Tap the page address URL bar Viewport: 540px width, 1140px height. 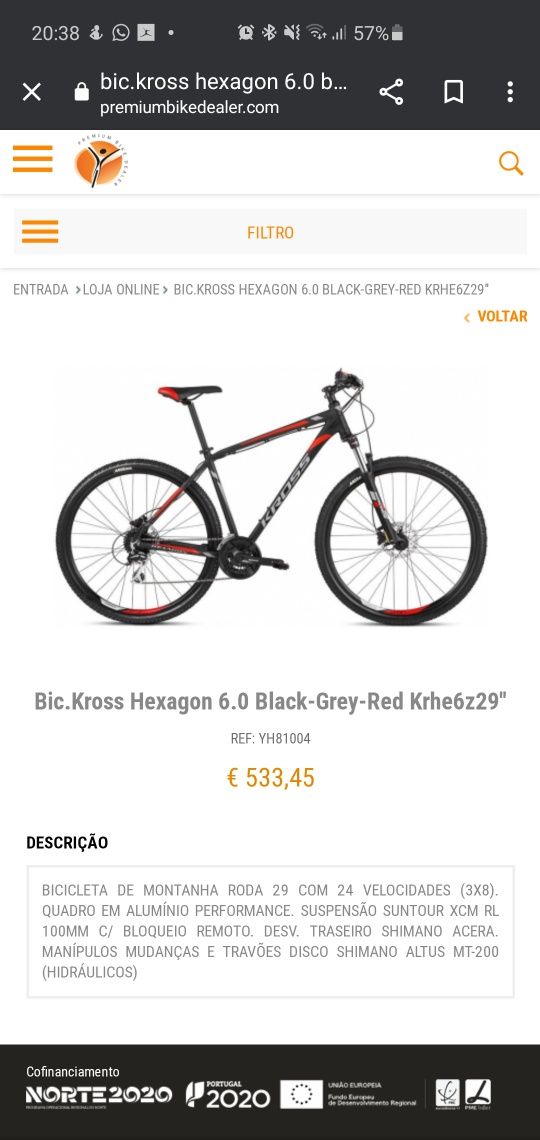pos(223,92)
